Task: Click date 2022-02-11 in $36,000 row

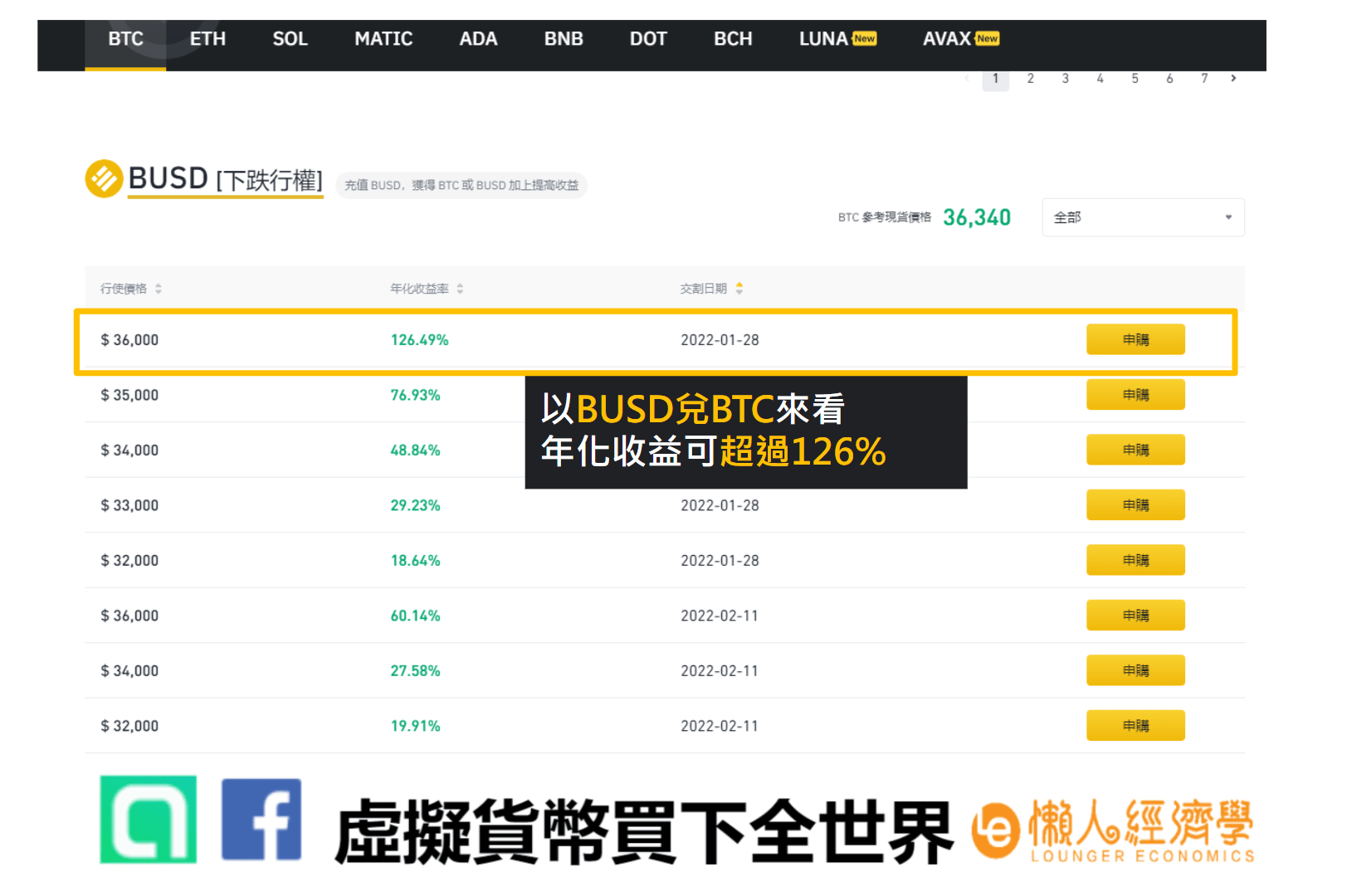Action: click(720, 616)
